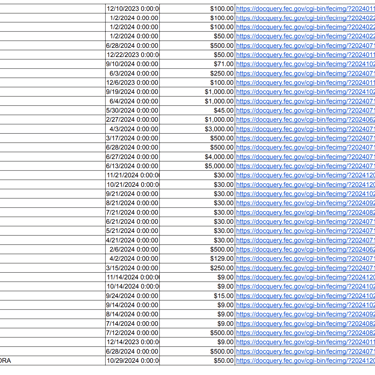Select the date cell 12/22/2023 0:00:00
Screen dimensions: 375x375
coord(133,55)
